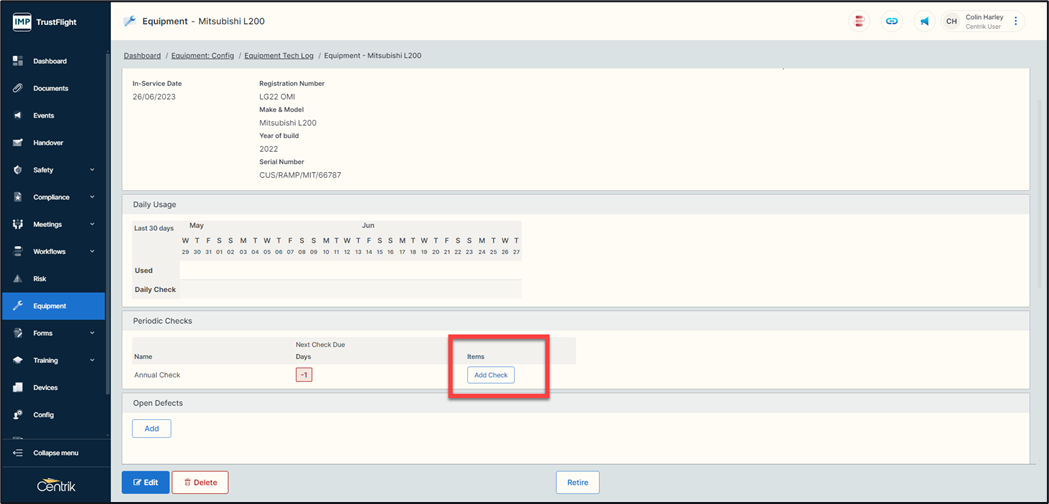Click the In-Service date 26/06/2023

click(153, 97)
